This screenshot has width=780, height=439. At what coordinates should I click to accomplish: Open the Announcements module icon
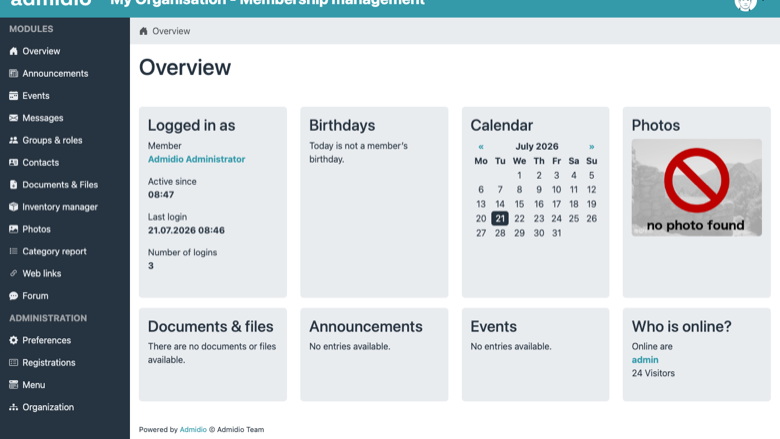[13, 74]
